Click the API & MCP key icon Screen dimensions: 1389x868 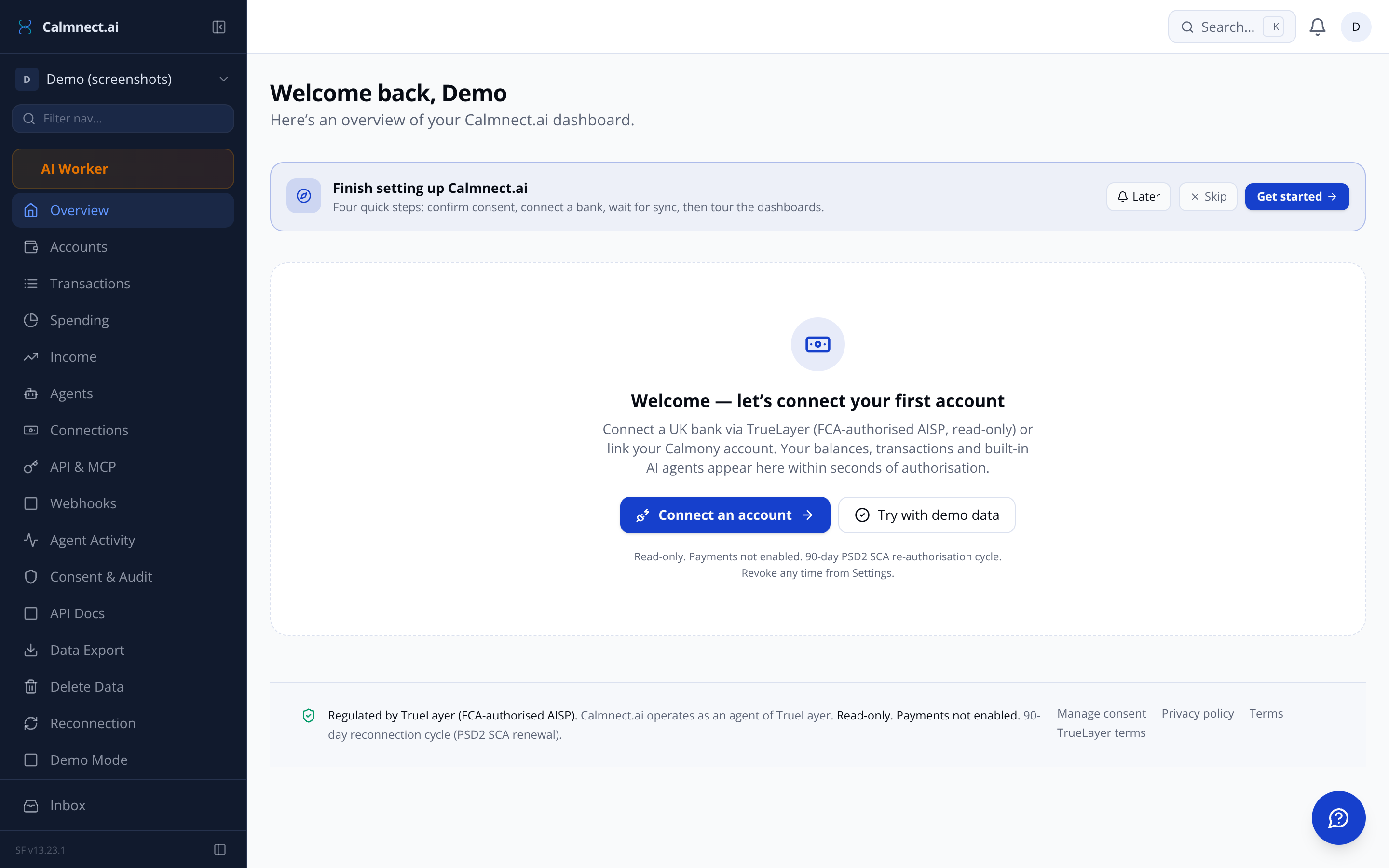click(31, 467)
